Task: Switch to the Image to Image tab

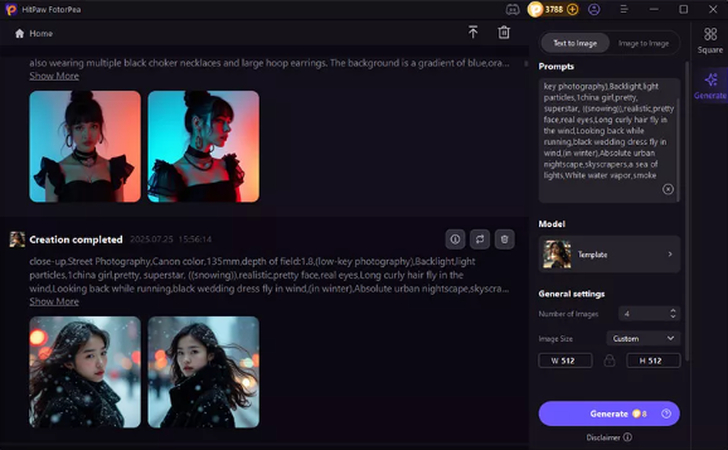Action: (x=644, y=43)
